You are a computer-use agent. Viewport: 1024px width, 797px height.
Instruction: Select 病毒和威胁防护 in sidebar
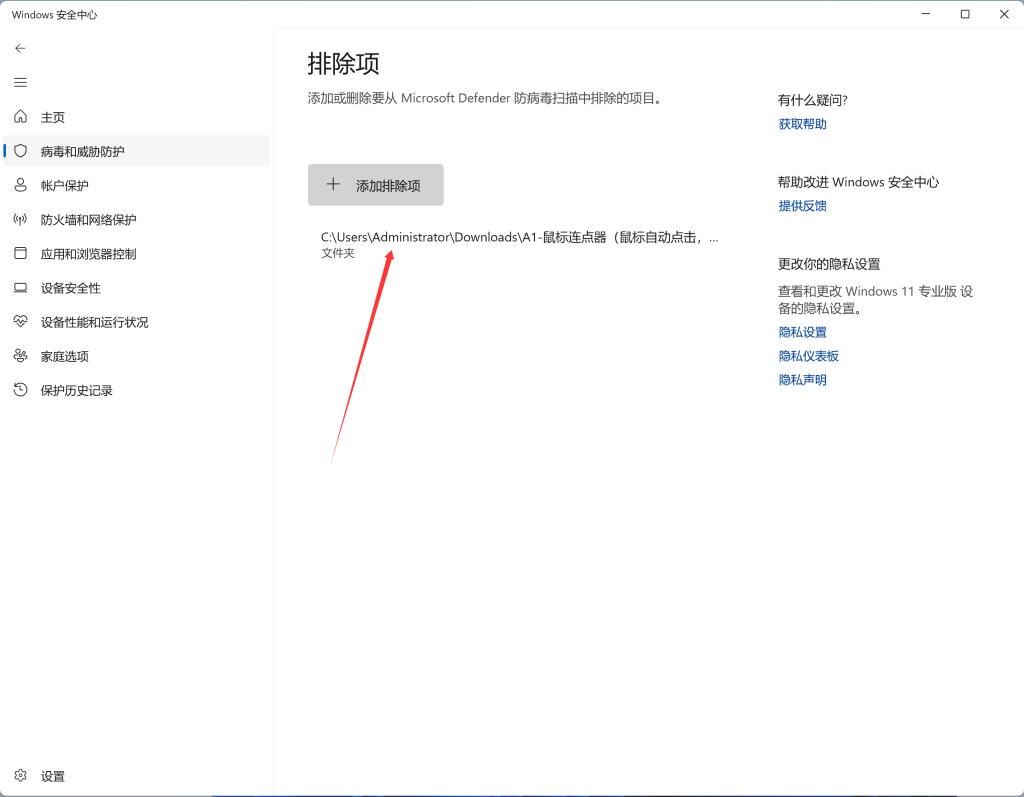tap(136, 151)
